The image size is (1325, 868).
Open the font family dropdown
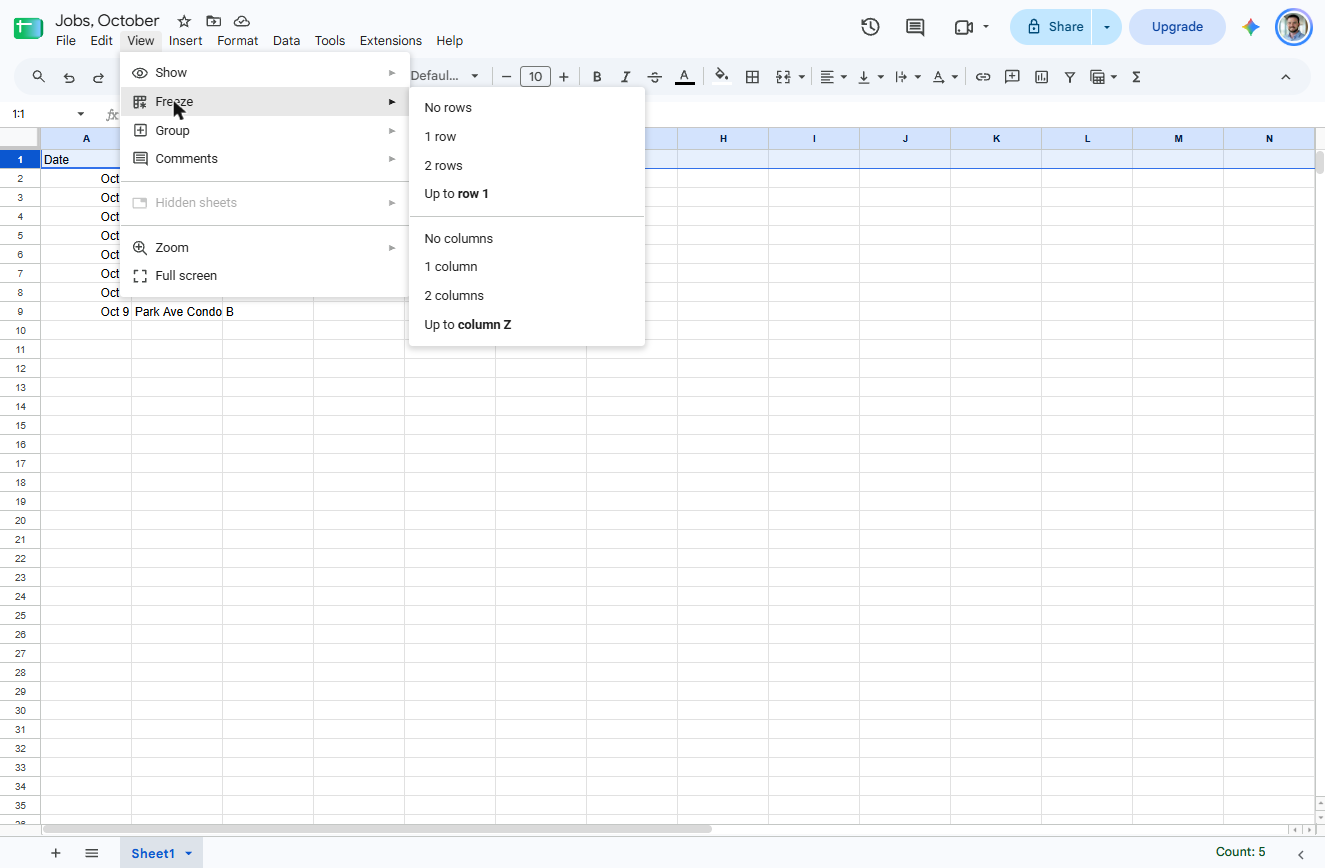click(446, 76)
